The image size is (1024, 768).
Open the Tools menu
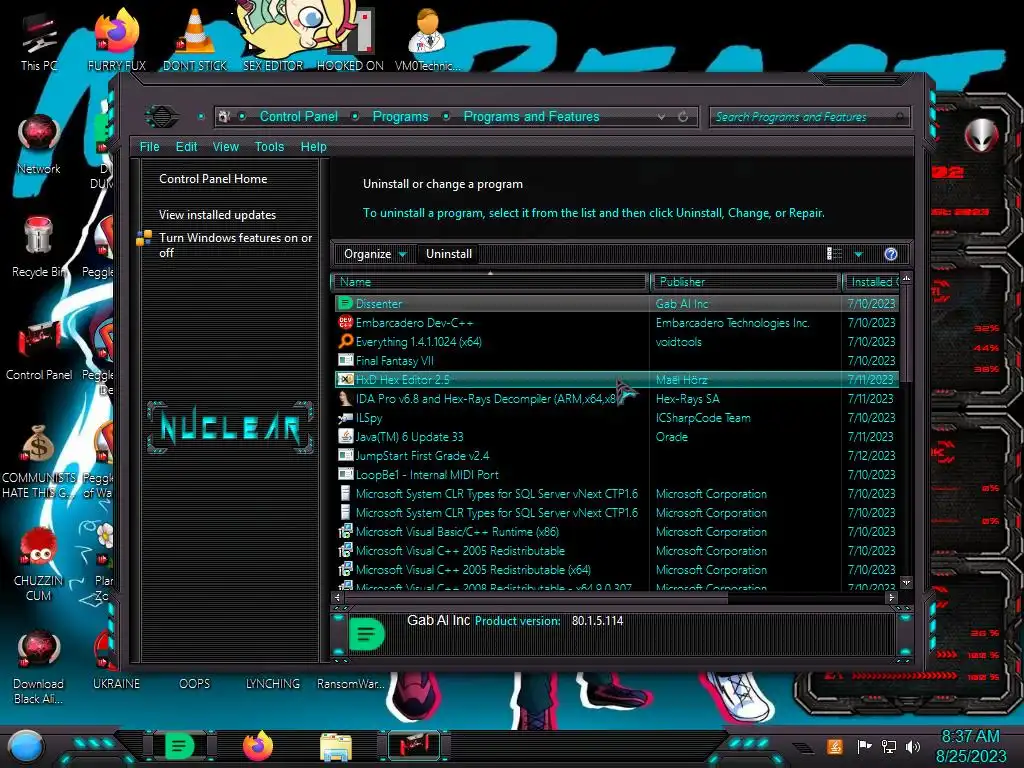coord(270,147)
